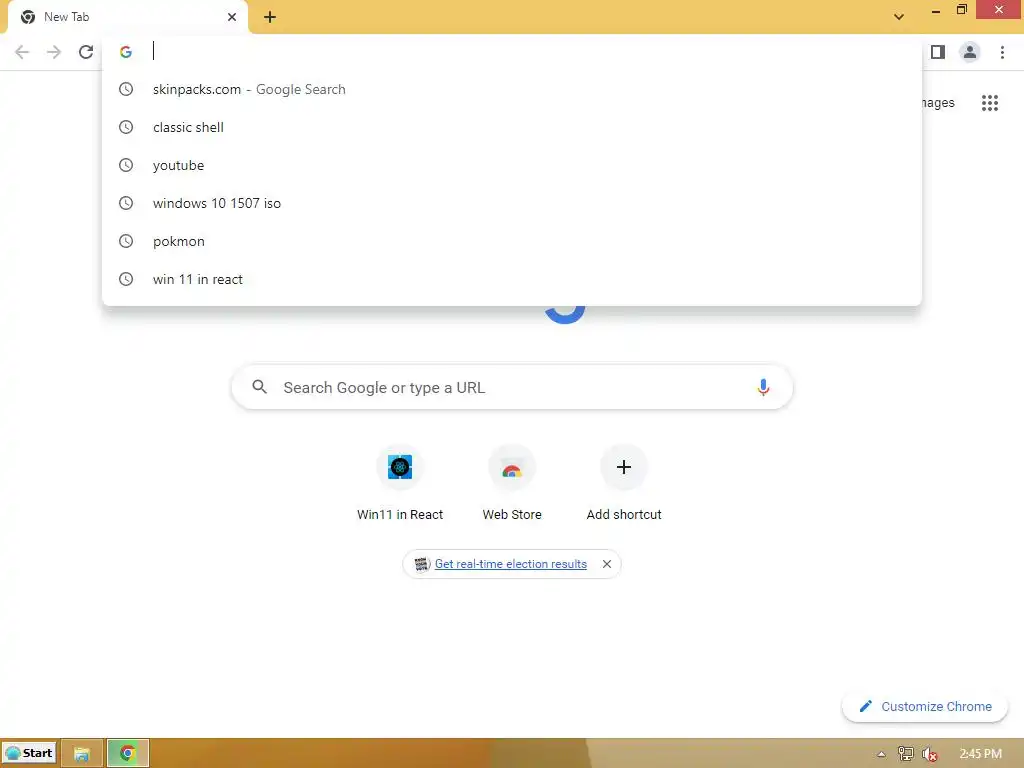Click the Customize Chrome button
Viewport: 1024px width, 768px height.
tap(925, 707)
